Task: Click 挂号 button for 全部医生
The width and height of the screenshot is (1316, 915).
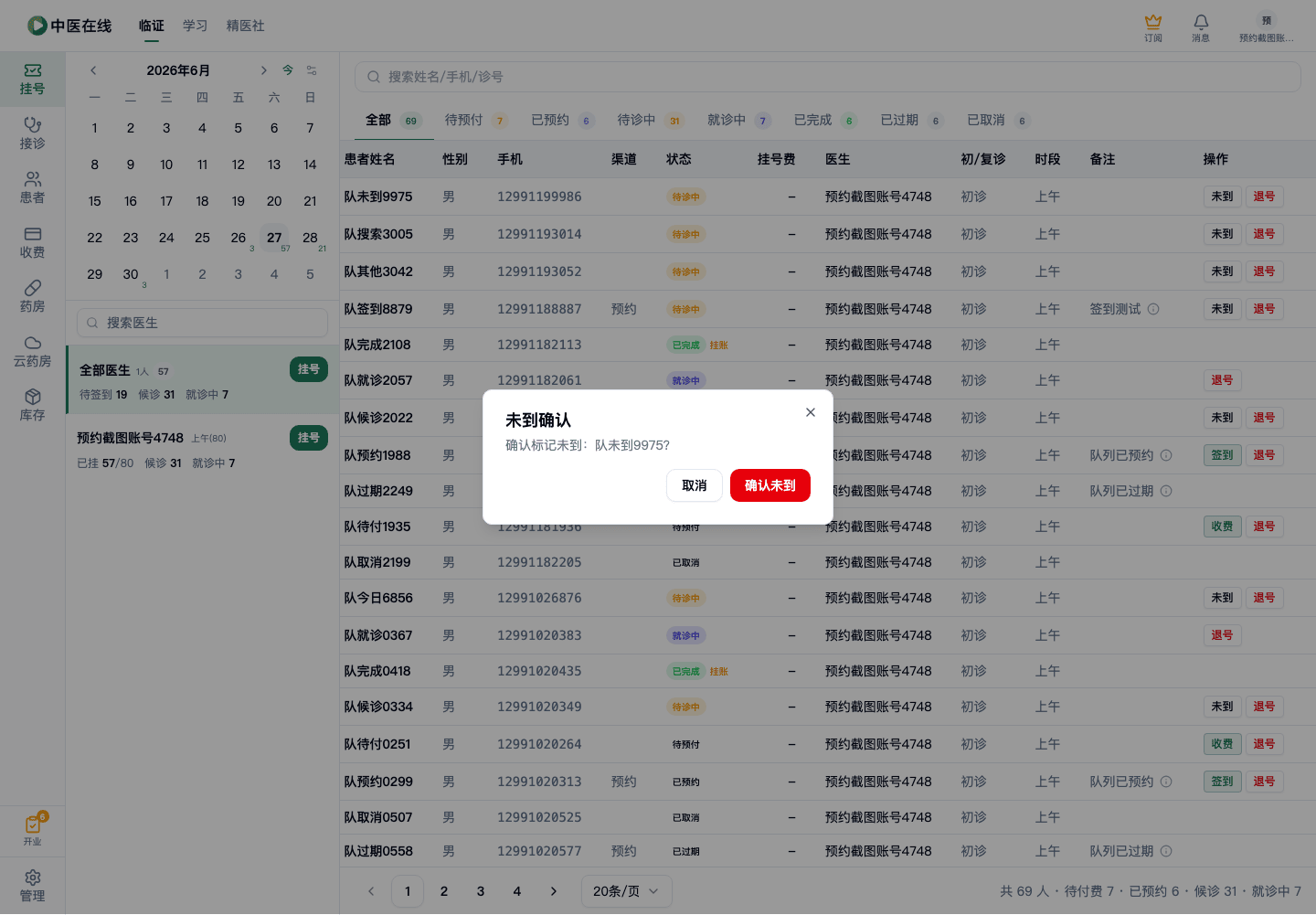Action: point(309,369)
